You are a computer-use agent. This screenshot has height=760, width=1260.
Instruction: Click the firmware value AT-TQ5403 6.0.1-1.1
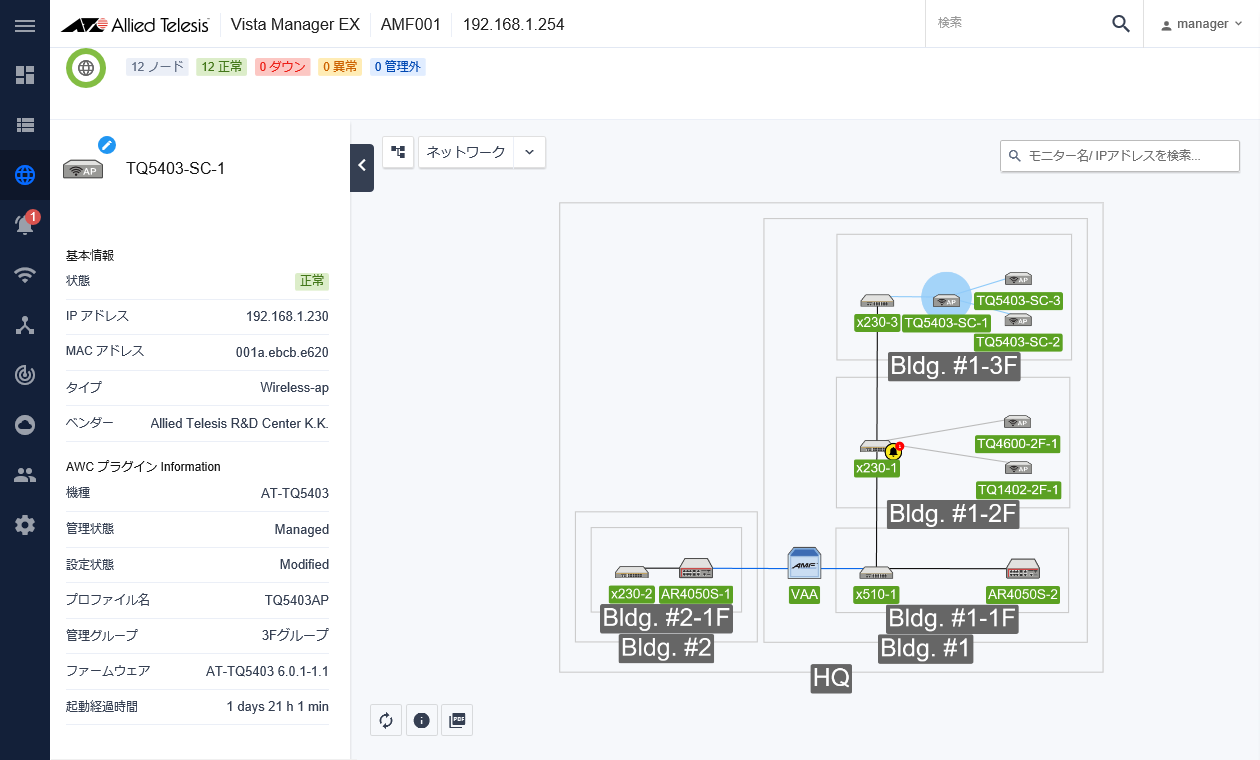point(267,671)
